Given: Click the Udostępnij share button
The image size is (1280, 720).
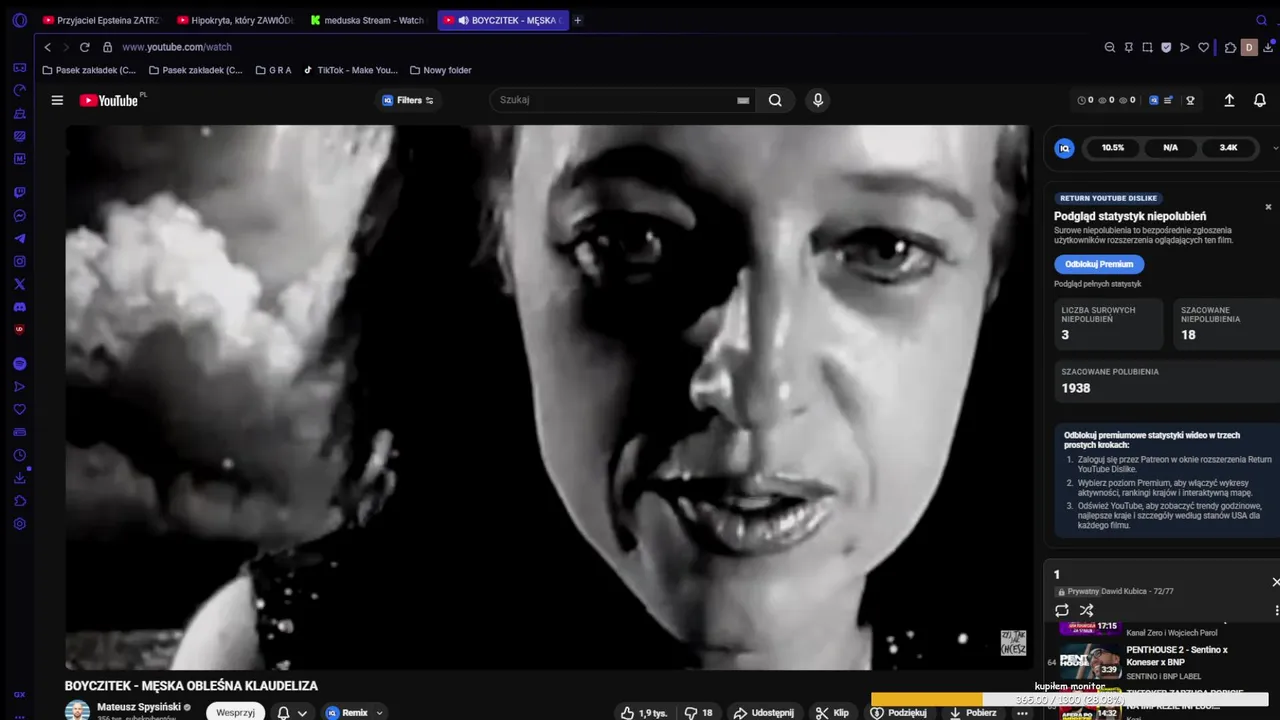Looking at the screenshot, I should (x=764, y=713).
